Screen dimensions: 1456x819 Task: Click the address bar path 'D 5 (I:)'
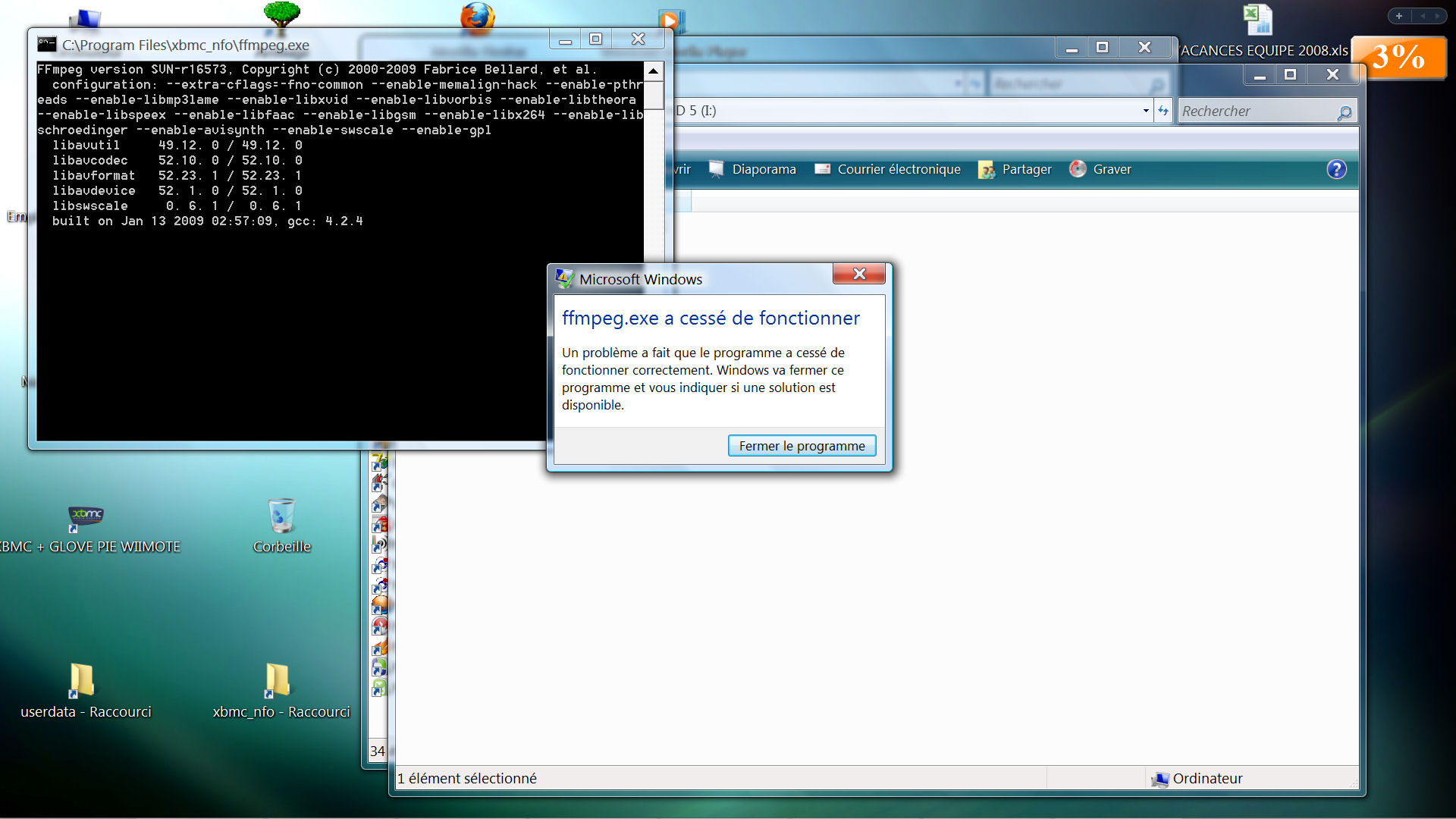click(695, 111)
